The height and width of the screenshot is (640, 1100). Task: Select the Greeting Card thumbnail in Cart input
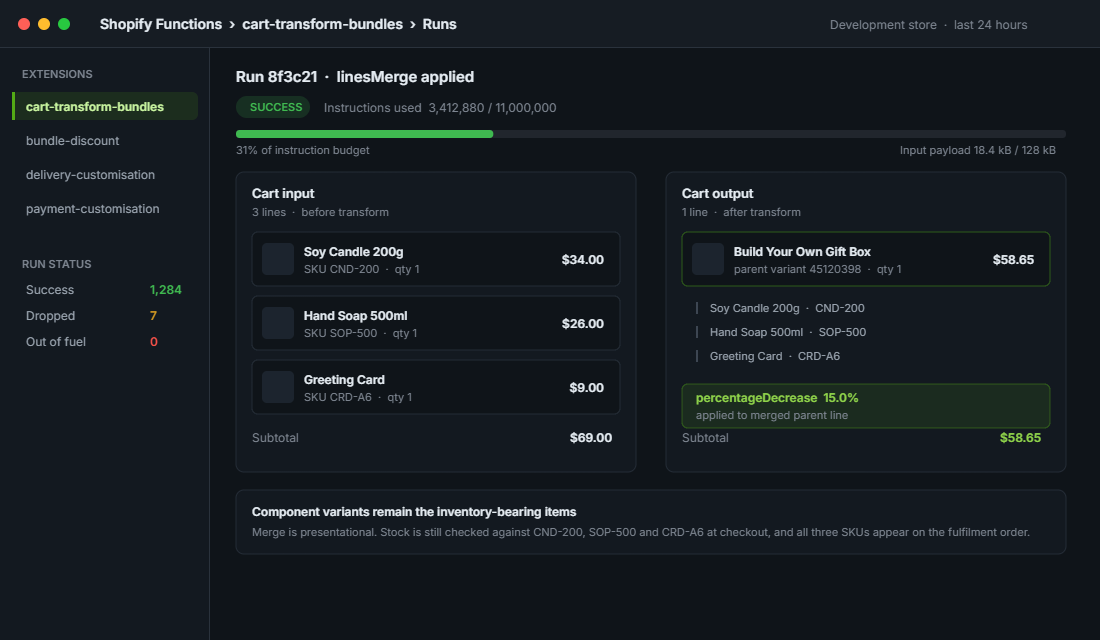click(278, 387)
